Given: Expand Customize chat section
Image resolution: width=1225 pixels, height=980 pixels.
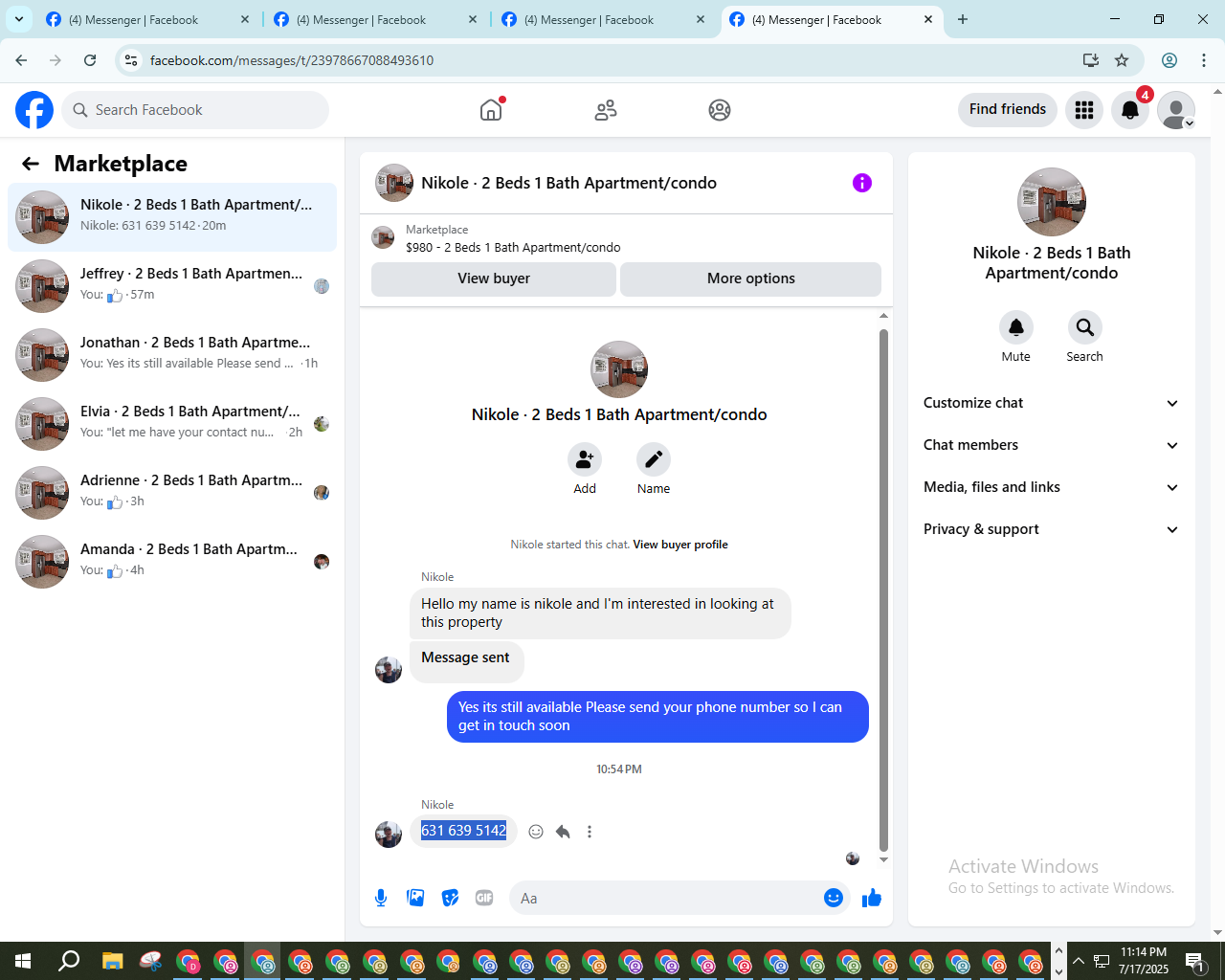Looking at the screenshot, I should coord(1051,403).
